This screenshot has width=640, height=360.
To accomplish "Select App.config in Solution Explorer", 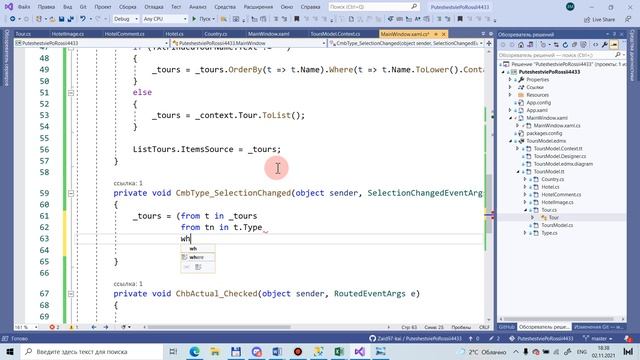I will (x=538, y=102).
